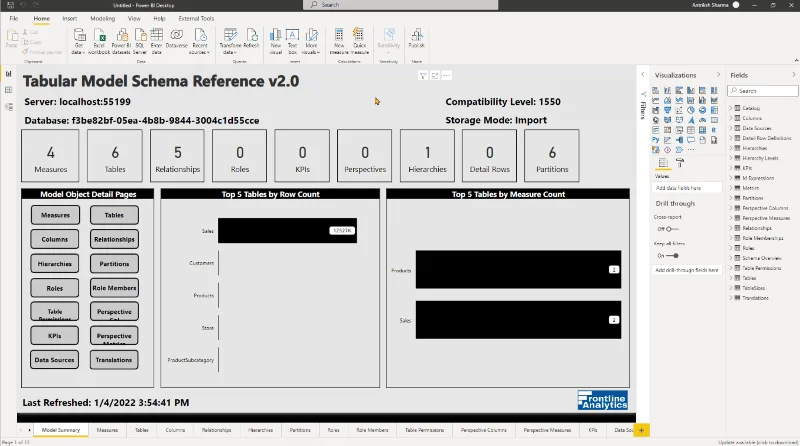Expand the Filters pane

[x=643, y=75]
